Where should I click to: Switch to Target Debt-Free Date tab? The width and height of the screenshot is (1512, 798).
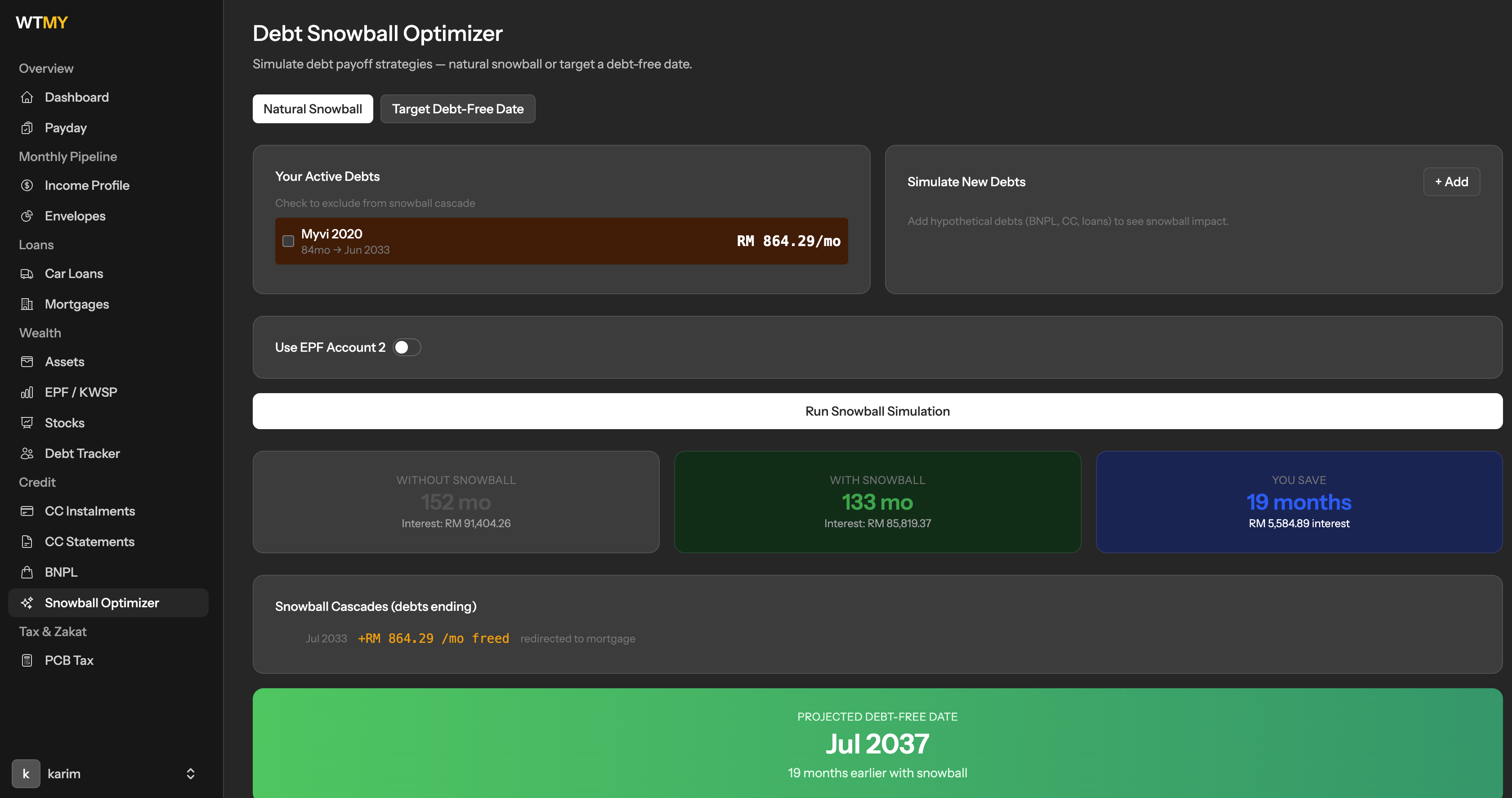coord(458,108)
